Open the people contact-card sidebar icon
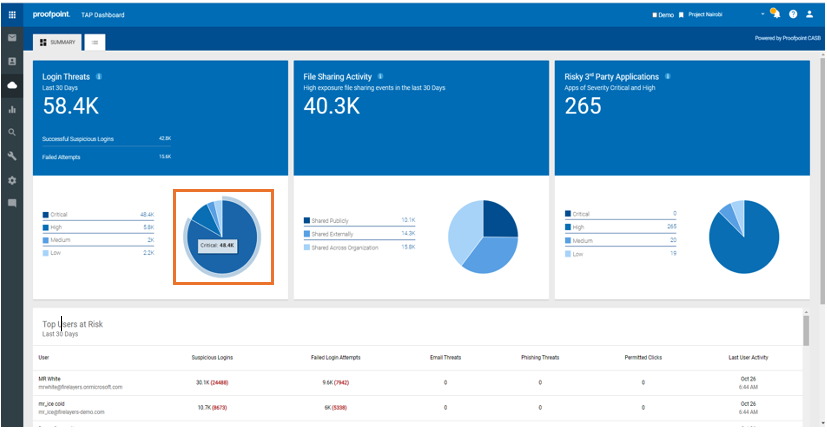 tap(12, 62)
